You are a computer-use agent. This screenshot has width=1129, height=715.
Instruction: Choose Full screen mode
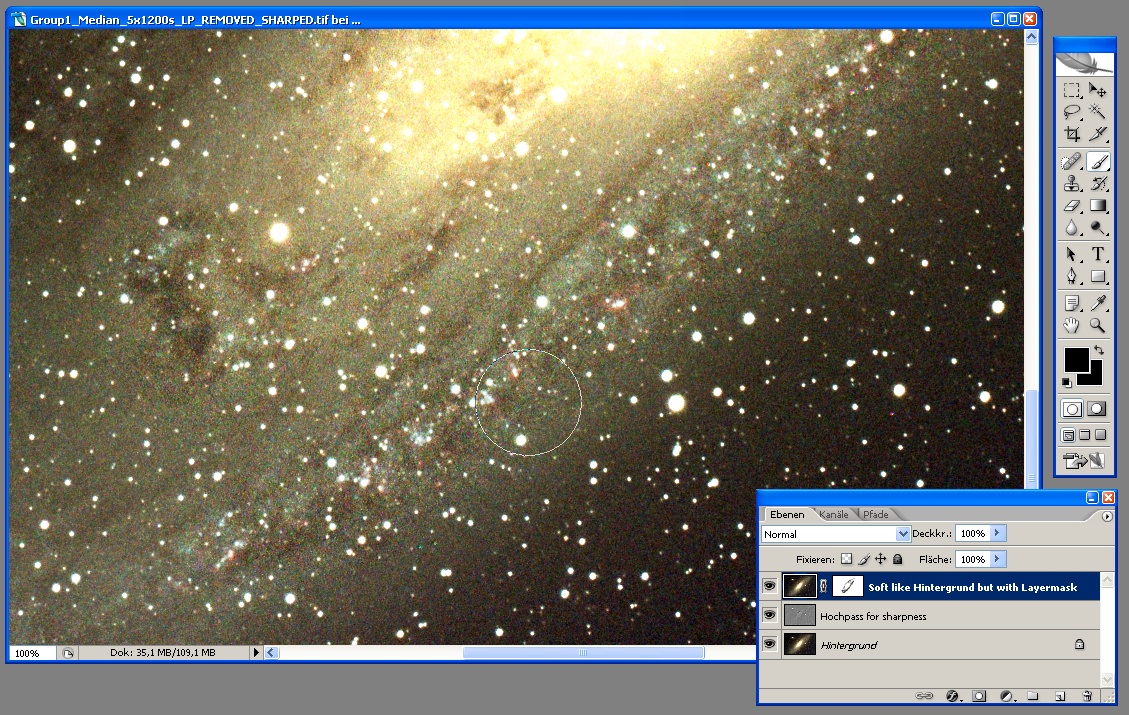[1100, 435]
